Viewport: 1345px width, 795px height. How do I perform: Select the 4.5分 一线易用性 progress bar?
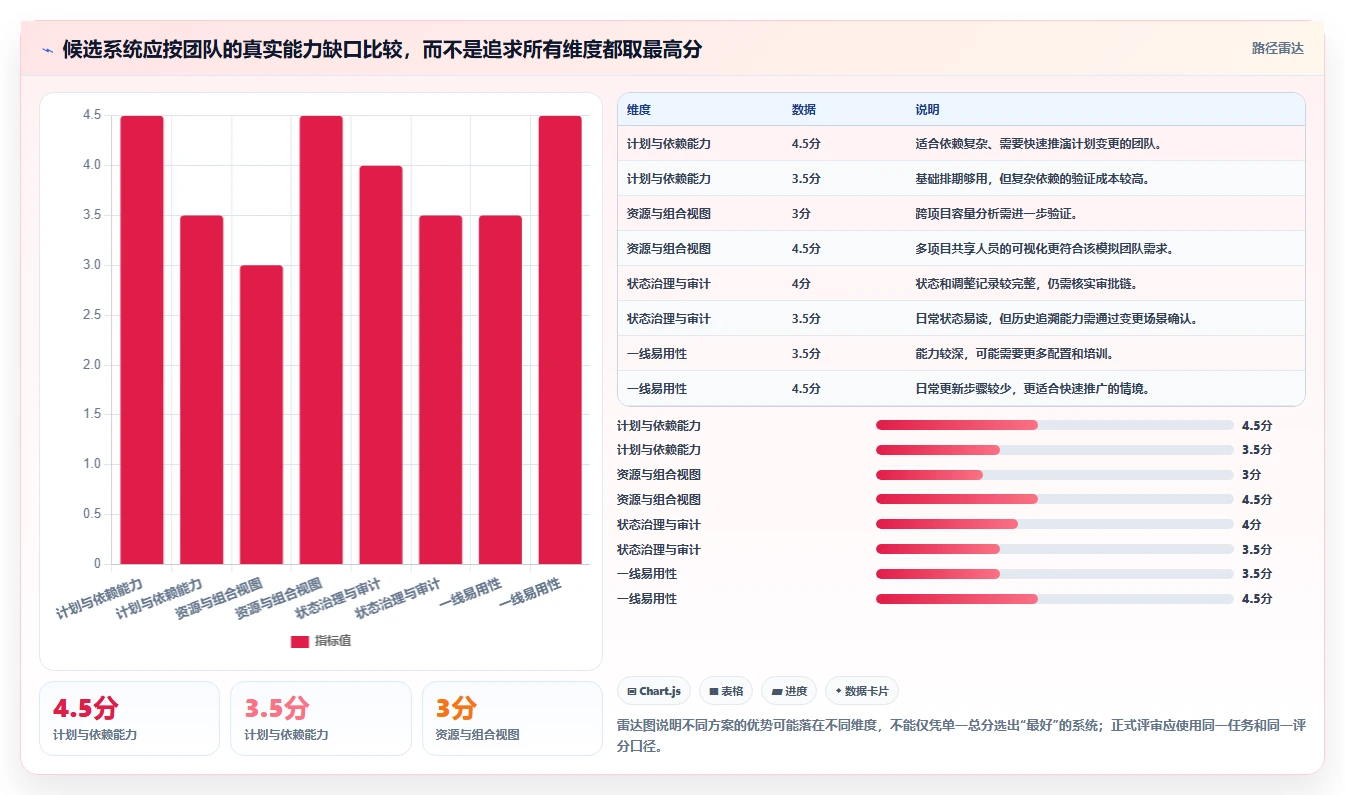1054,599
